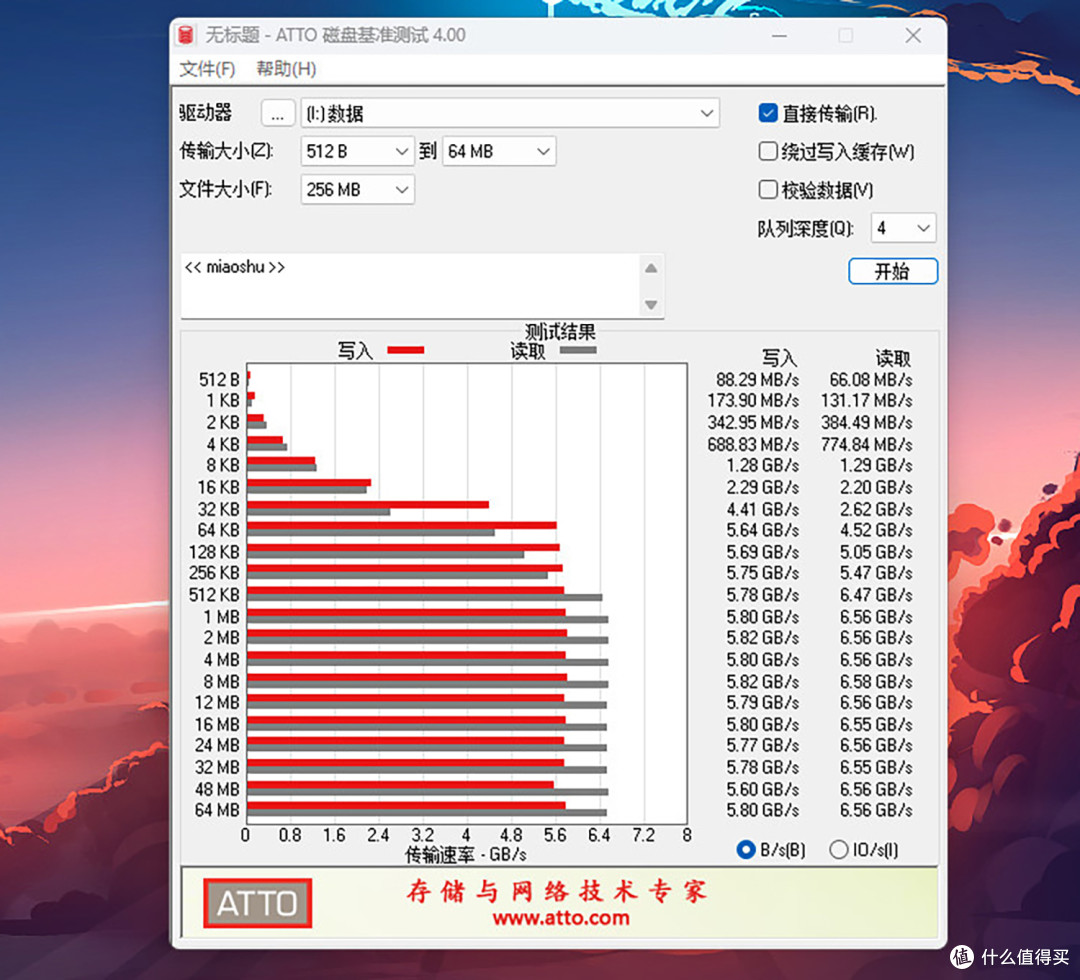Click the 512 KB row label in chart

click(x=214, y=595)
